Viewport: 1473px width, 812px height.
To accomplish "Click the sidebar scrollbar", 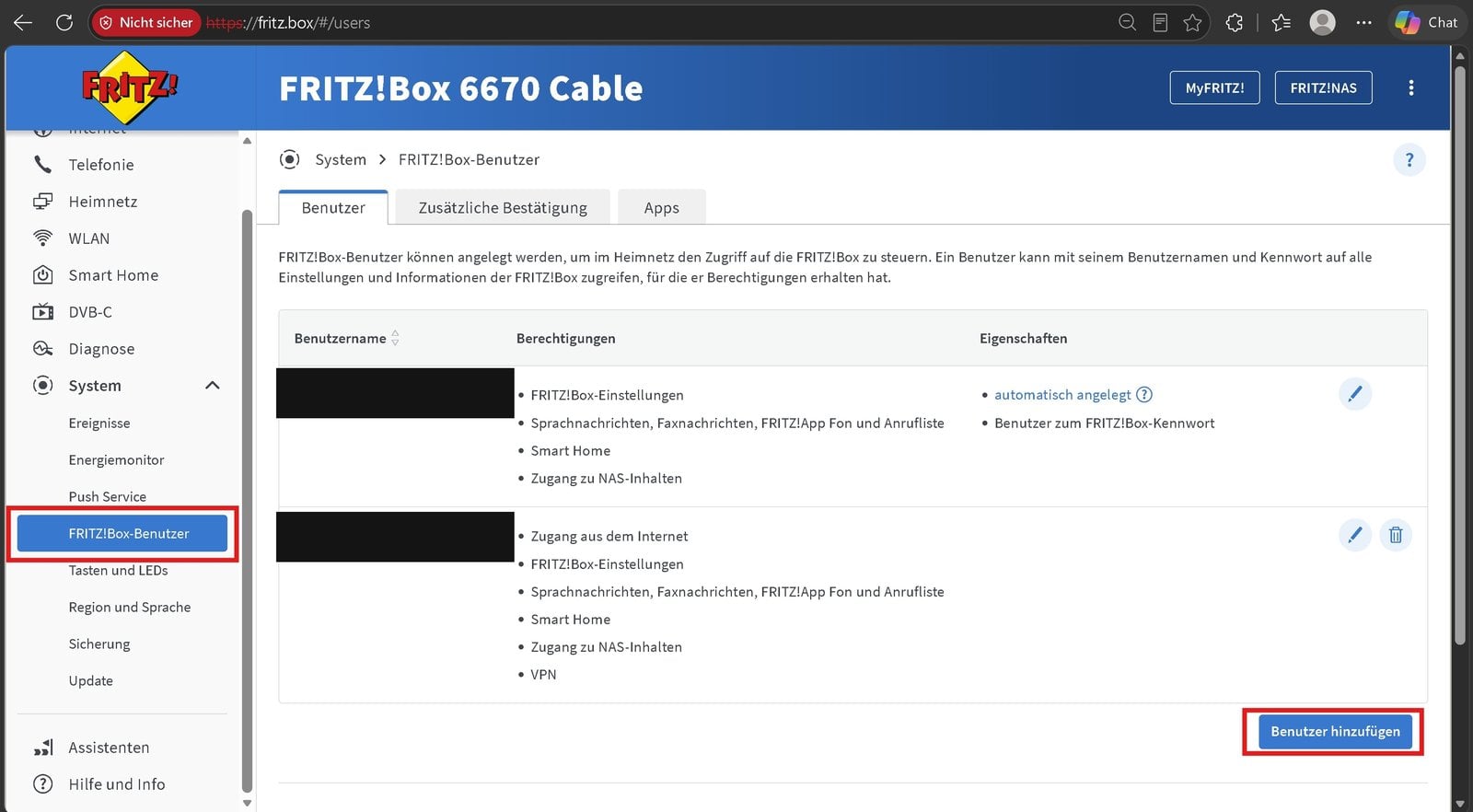I will (246, 500).
